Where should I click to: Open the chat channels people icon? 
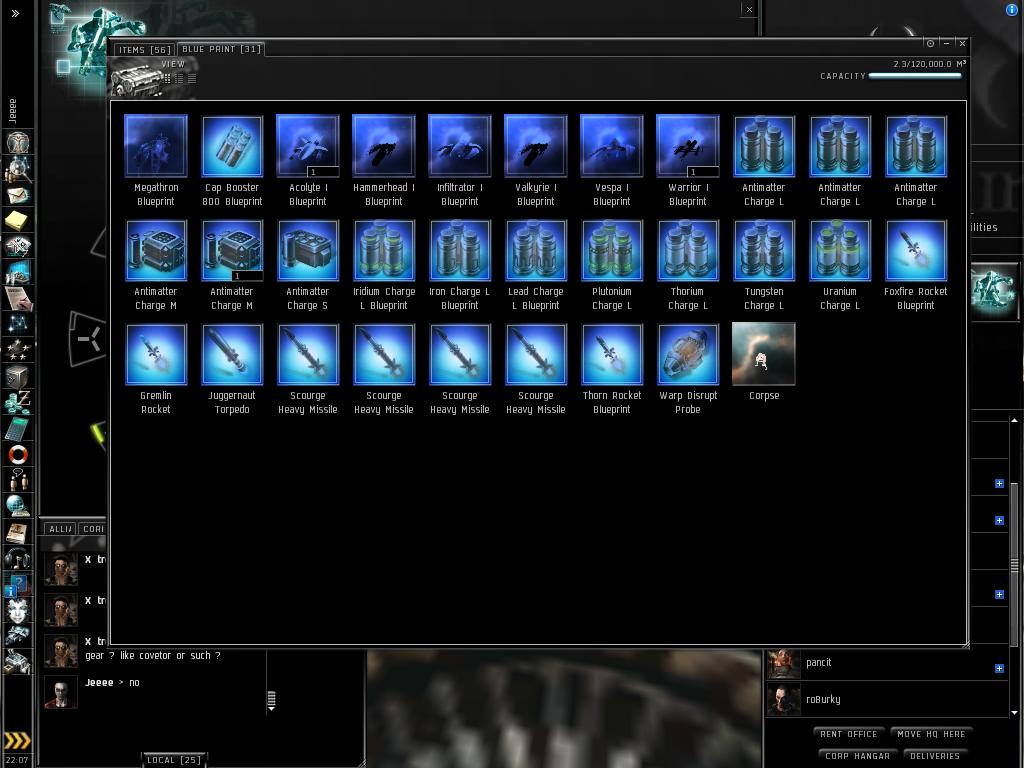[18, 481]
